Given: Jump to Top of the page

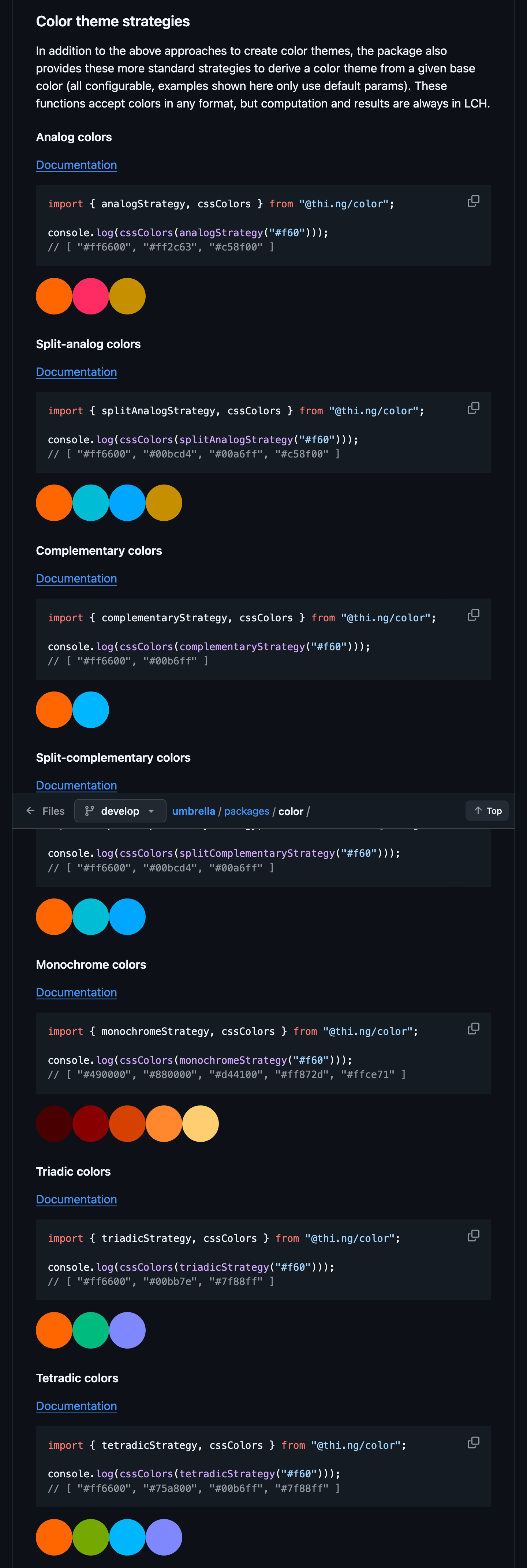Looking at the screenshot, I should 487,811.
